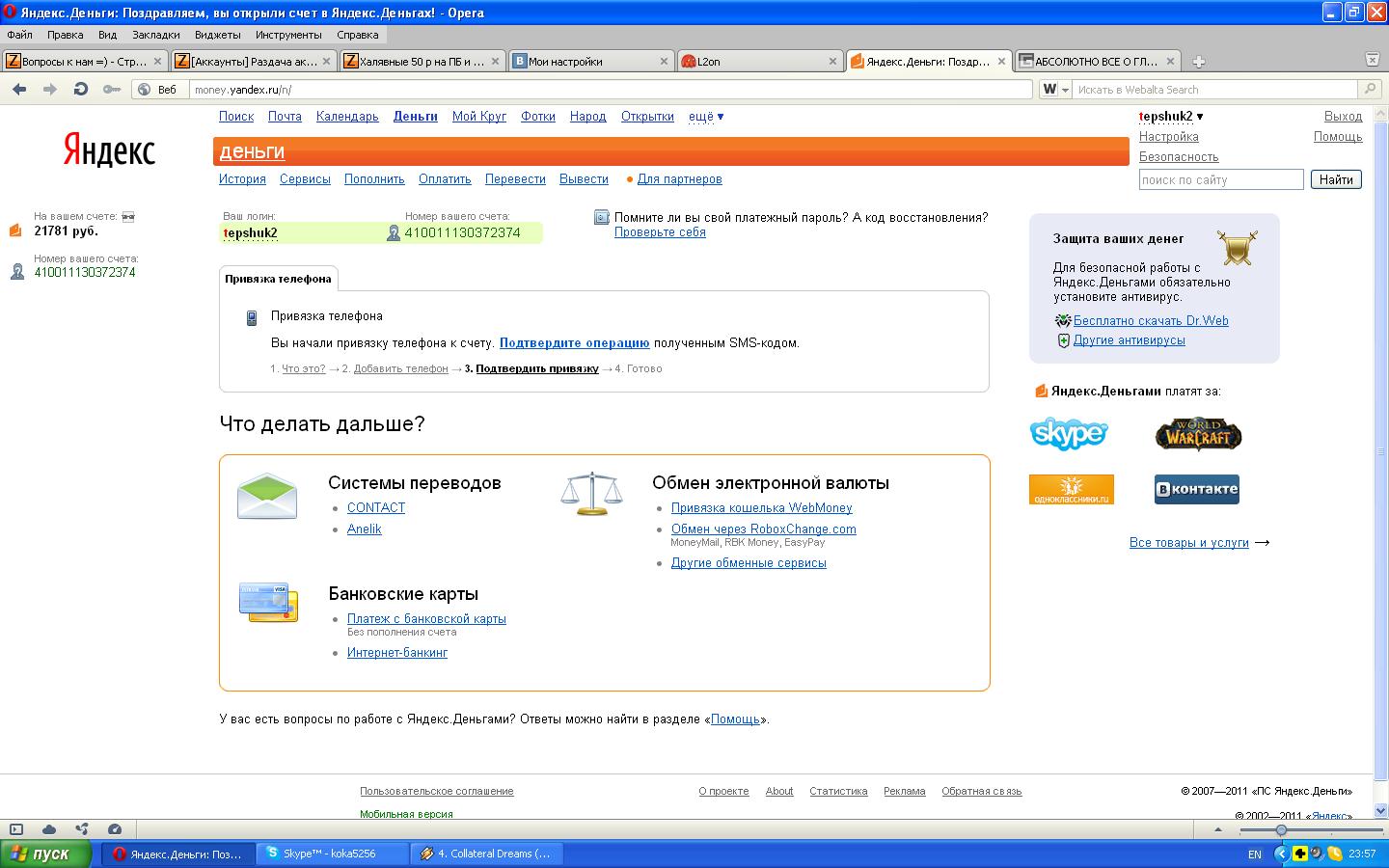Click the Windows пуск start button

tap(46, 854)
